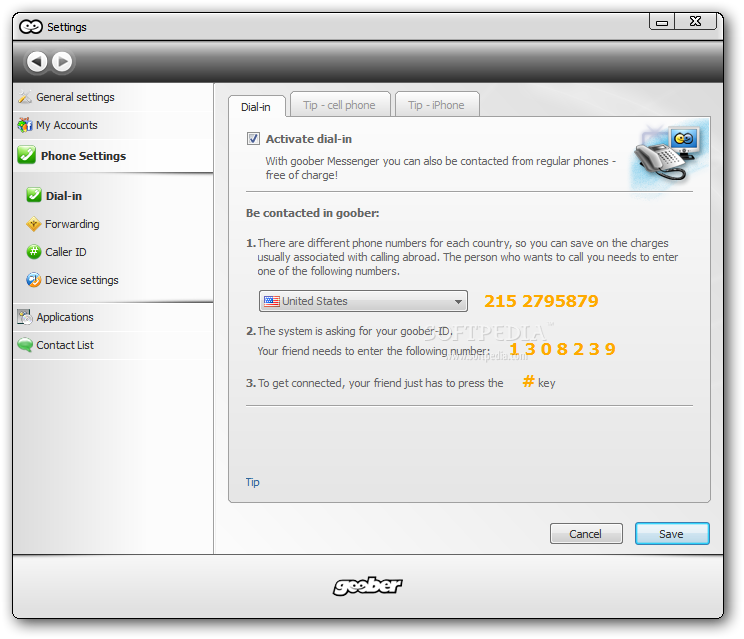Close the Settings window
Image resolution: width=744 pixels, height=639 pixels.
[x=695, y=22]
